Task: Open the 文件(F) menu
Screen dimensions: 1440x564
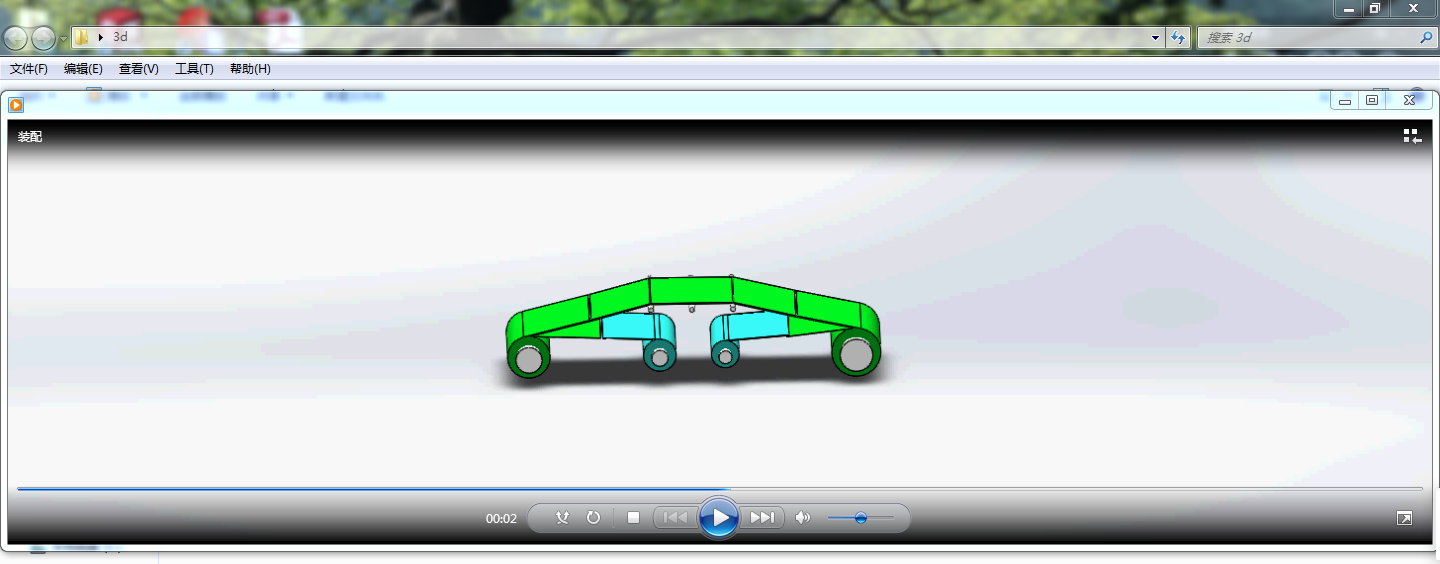Action: coord(29,69)
